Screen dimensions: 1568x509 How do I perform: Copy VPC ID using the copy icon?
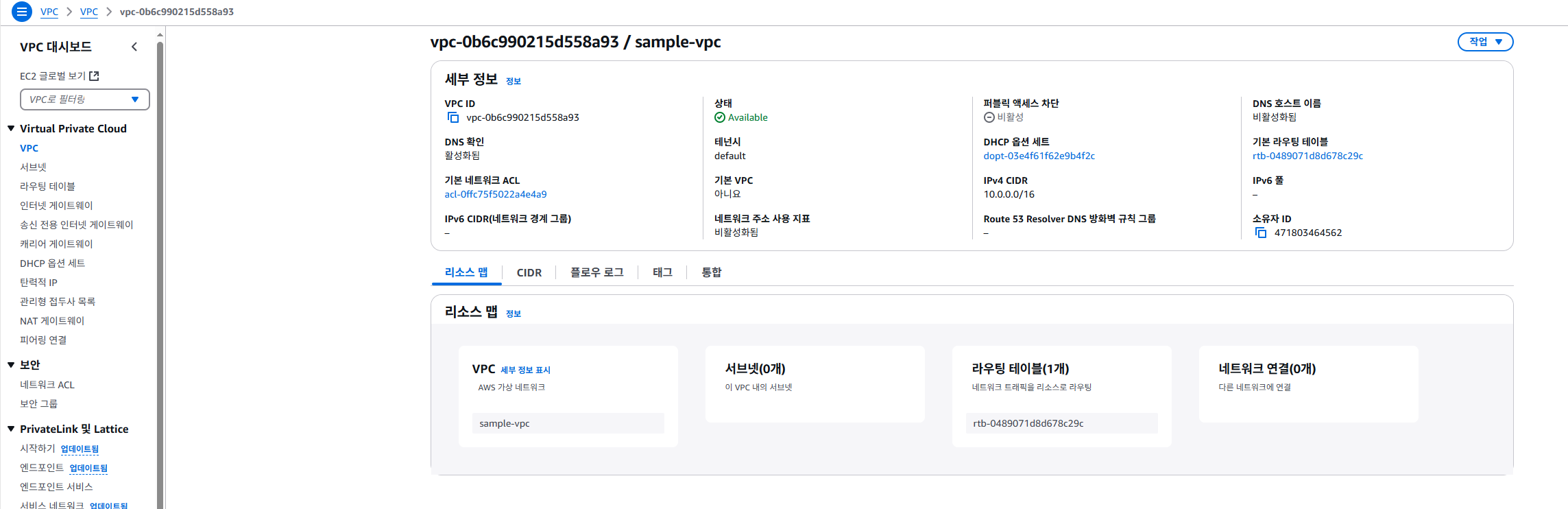point(453,117)
